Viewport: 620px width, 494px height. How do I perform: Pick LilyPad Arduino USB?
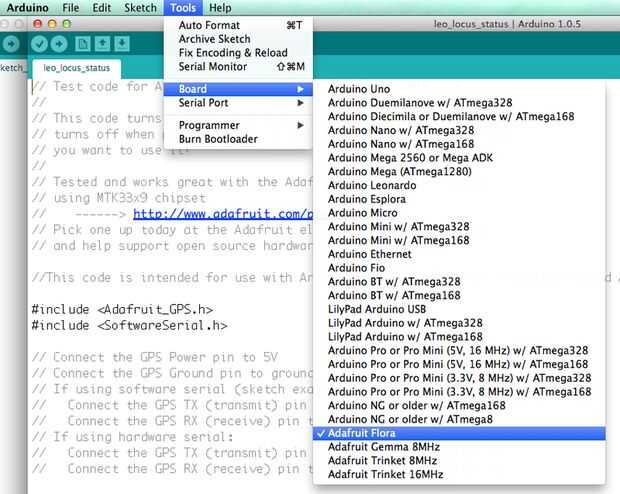coord(459,309)
